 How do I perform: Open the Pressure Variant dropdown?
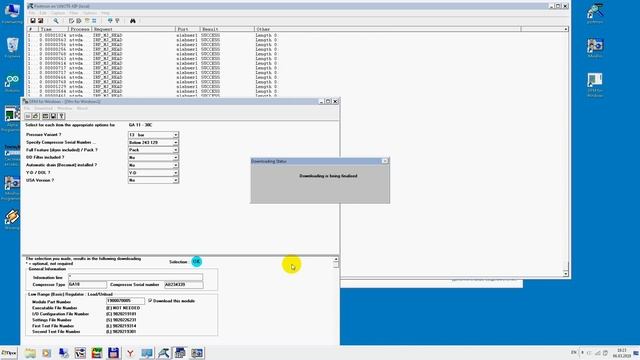pyautogui.click(x=176, y=135)
